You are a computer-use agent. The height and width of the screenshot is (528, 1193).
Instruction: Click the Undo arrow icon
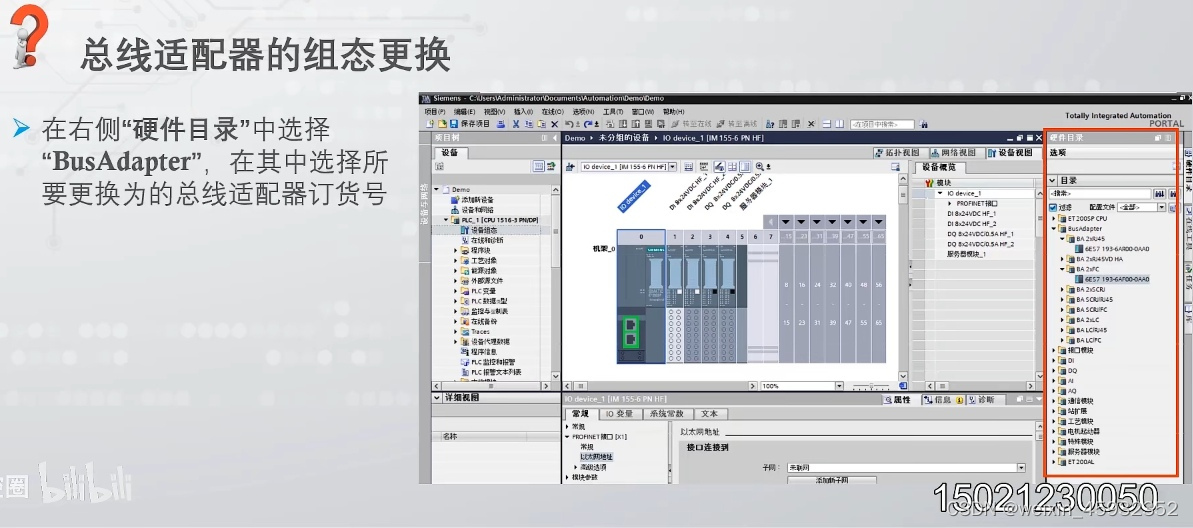(568, 124)
